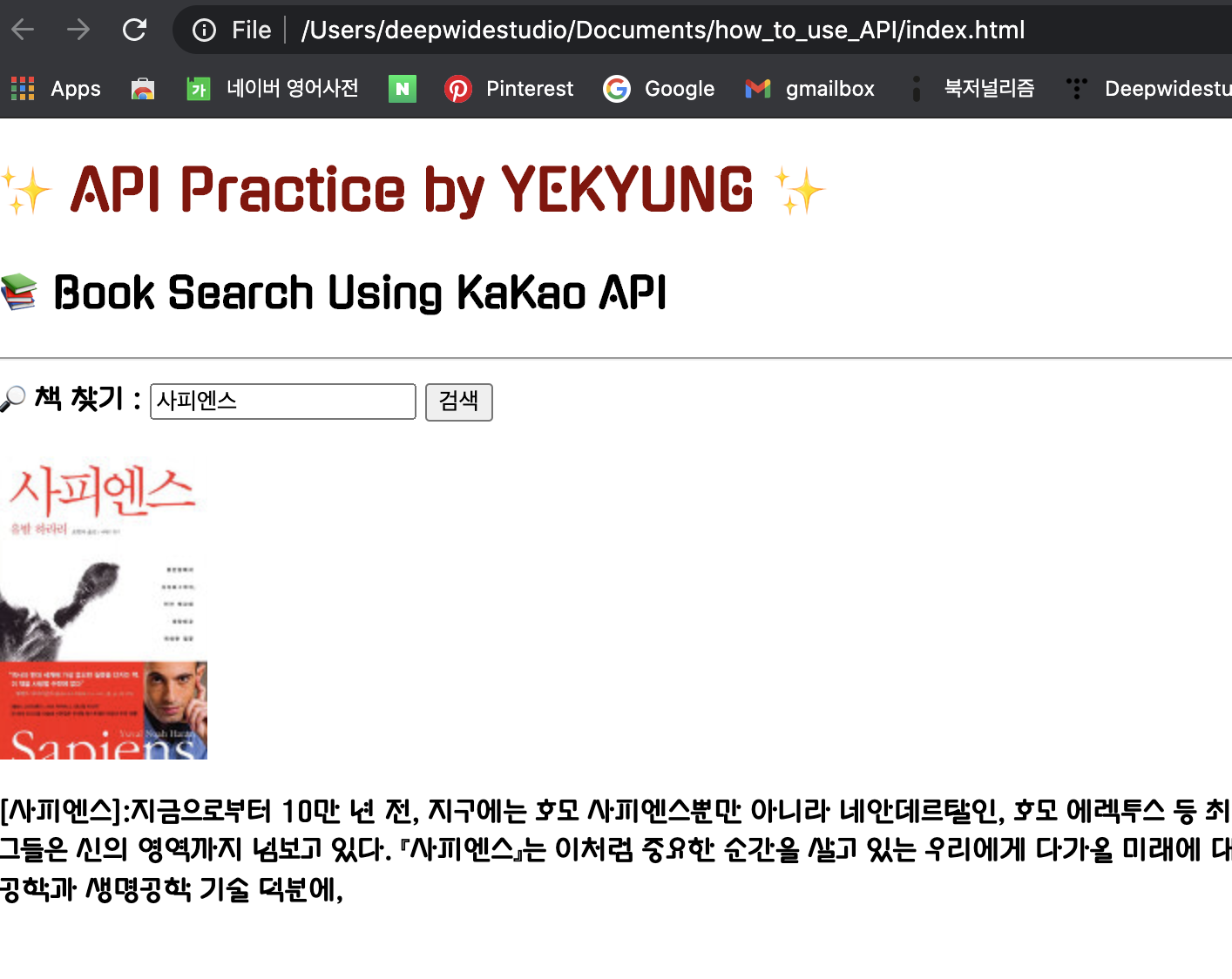Open Chrome Web Store bookmark icon
Image resolution: width=1232 pixels, height=979 pixels.
pos(142,88)
